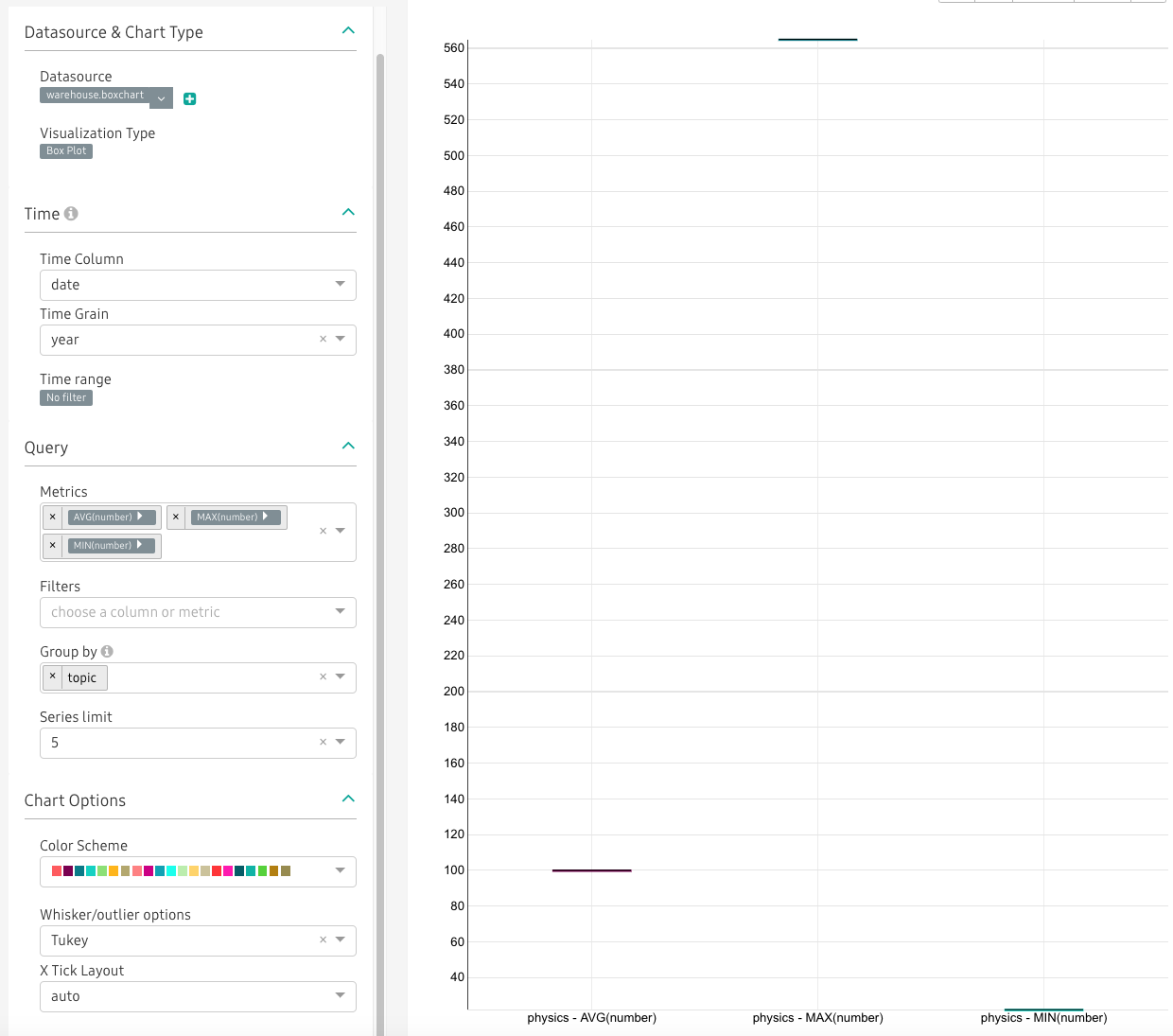Expand the AVG(number) metric arrow
Image resolution: width=1173 pixels, height=1036 pixels.
(x=140, y=517)
